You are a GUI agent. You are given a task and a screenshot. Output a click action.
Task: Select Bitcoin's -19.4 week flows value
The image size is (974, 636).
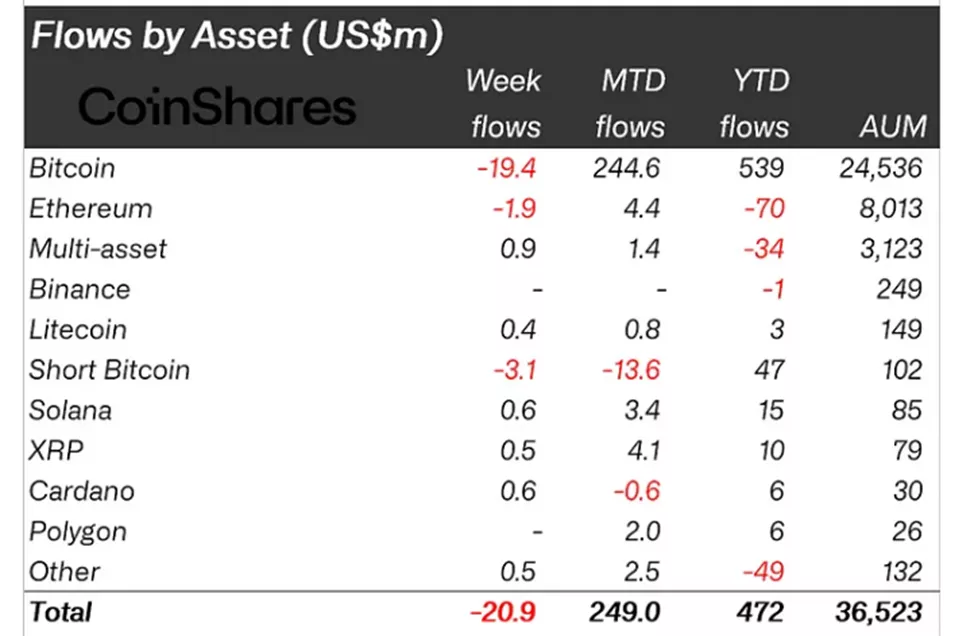pyautogui.click(x=507, y=168)
